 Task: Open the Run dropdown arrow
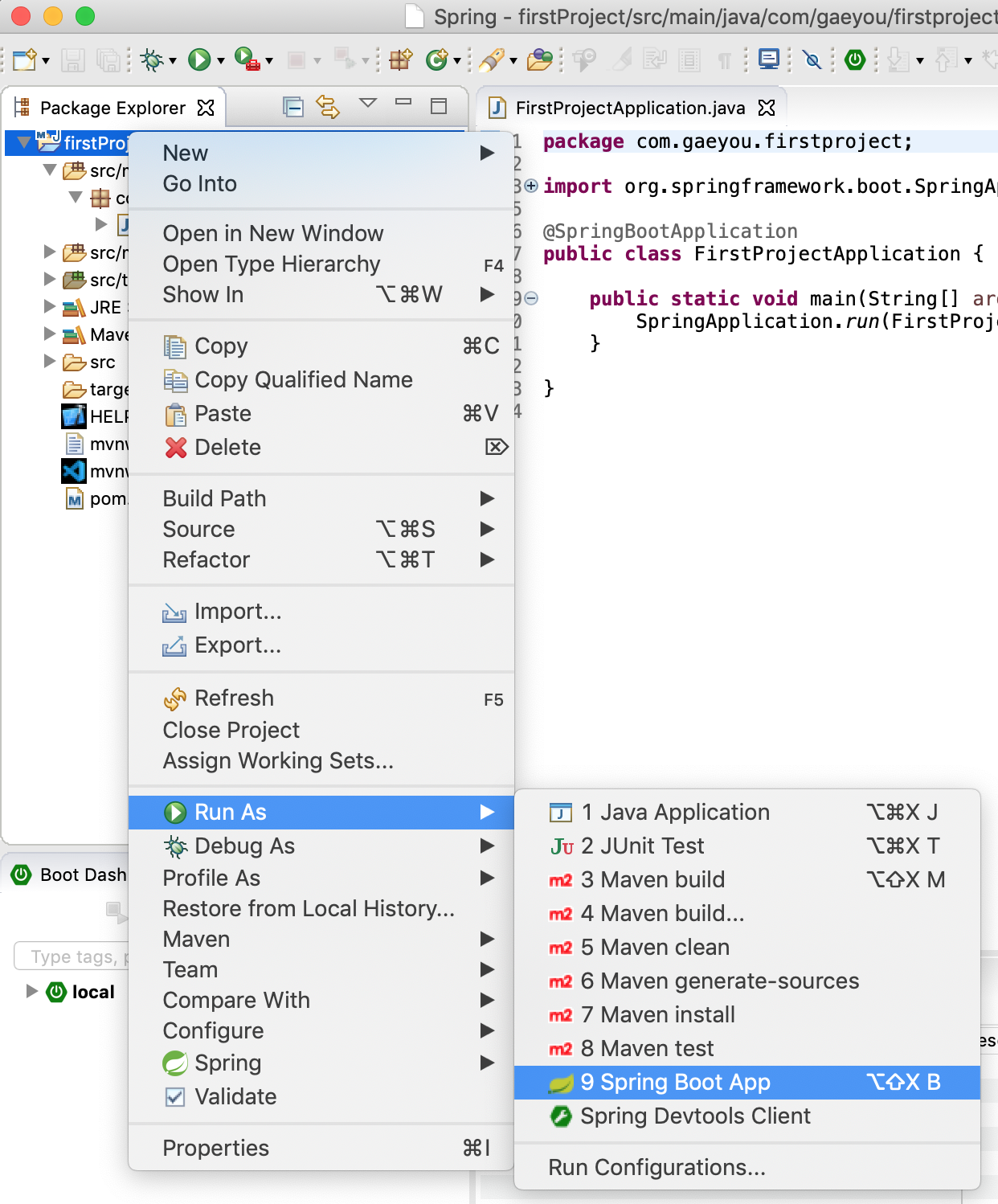tap(220, 61)
